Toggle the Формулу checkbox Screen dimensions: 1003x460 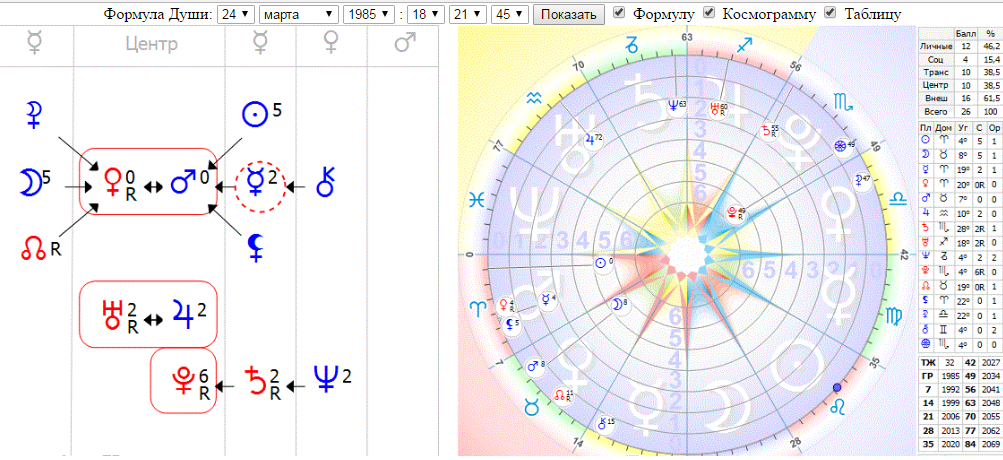[x=620, y=13]
